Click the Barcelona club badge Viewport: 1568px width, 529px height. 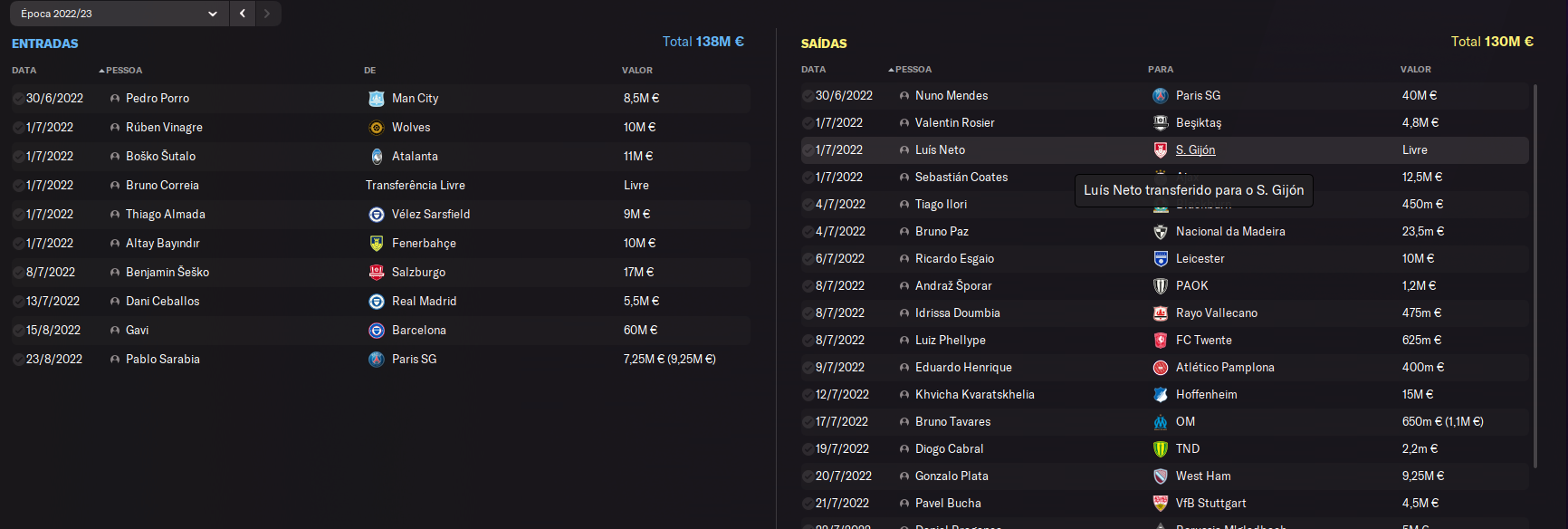click(377, 331)
